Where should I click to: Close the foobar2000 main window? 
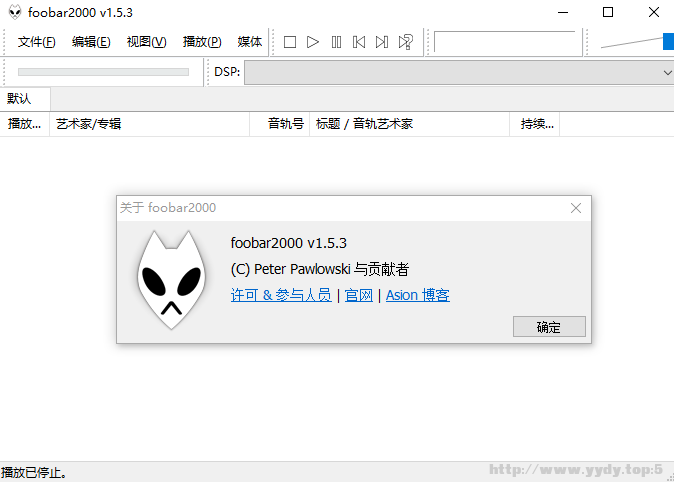click(654, 12)
